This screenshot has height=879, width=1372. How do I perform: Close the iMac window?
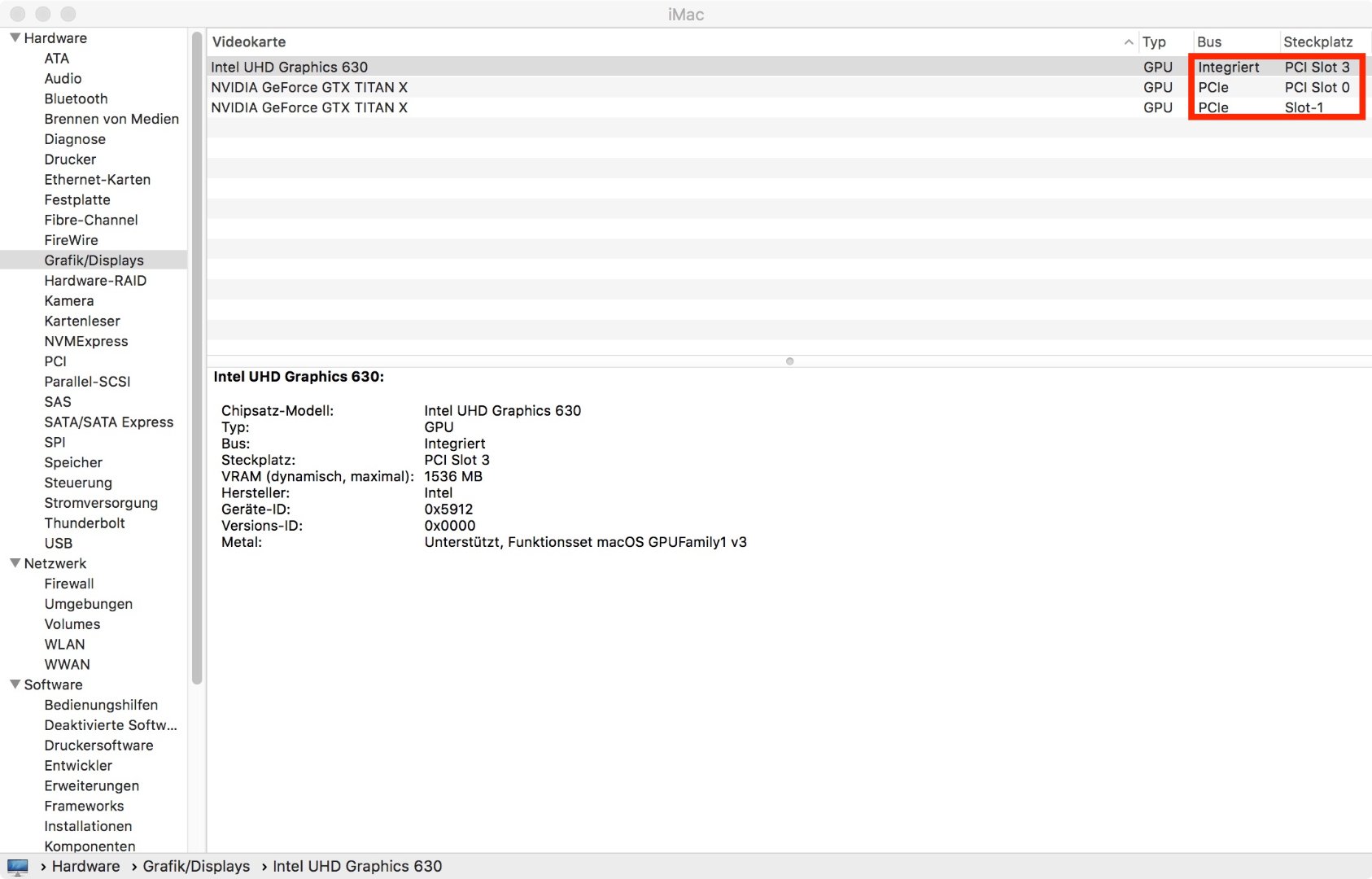click(18, 14)
